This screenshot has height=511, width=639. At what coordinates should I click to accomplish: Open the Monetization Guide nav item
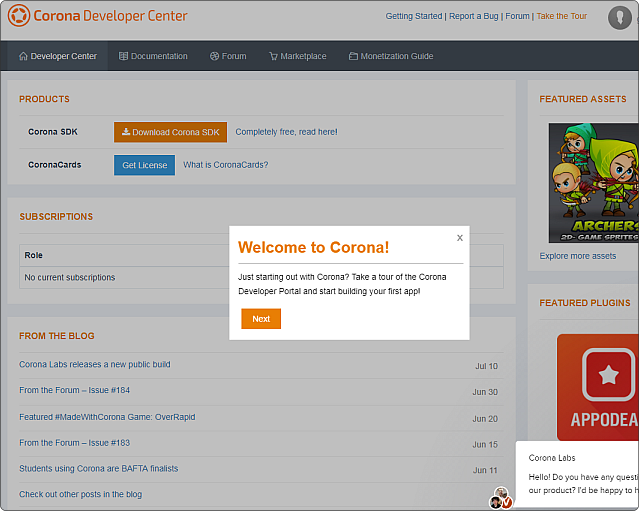point(391,56)
